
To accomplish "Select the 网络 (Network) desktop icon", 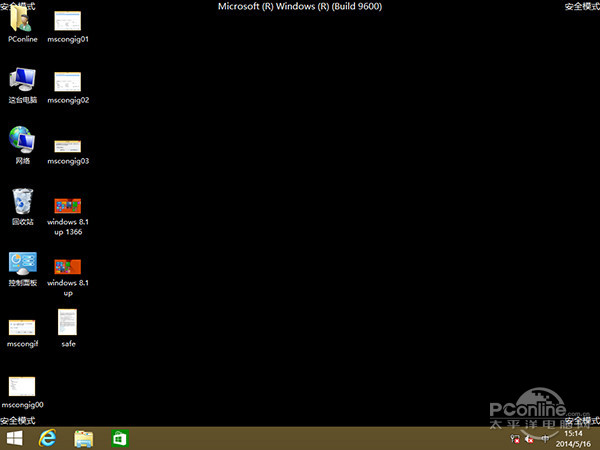I will click(22, 142).
